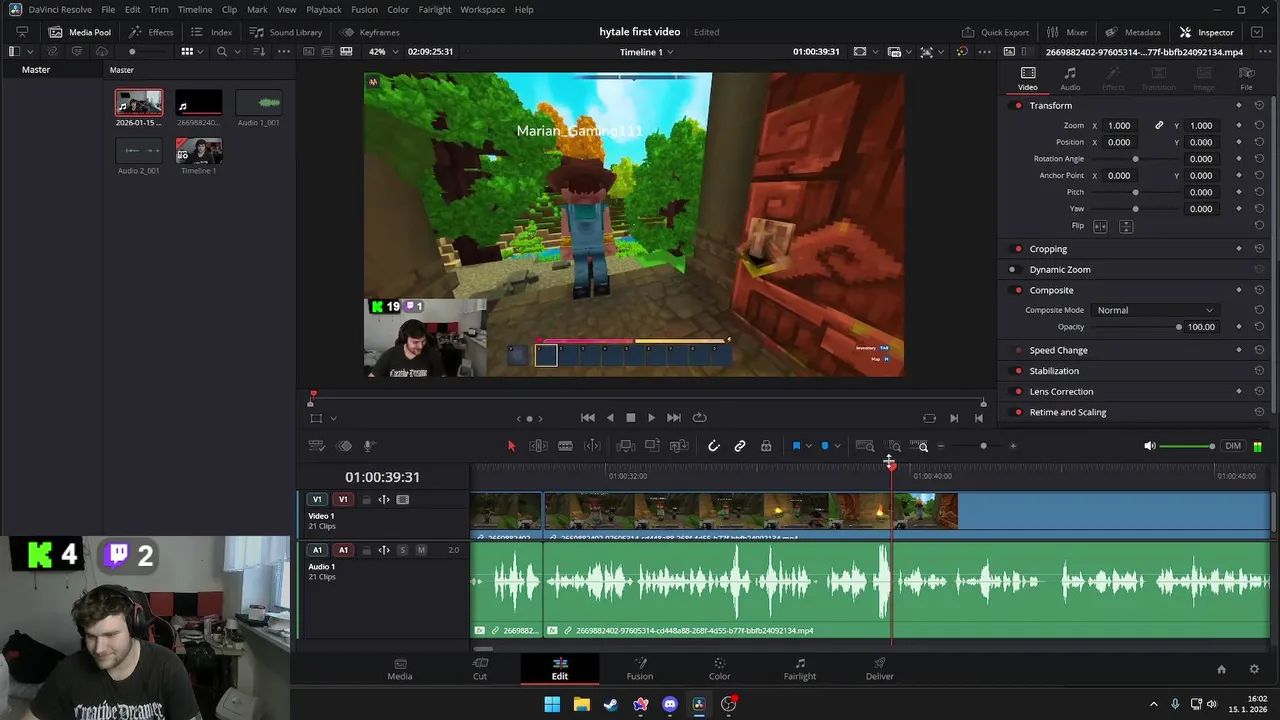Open Steam from the Windows taskbar
Image resolution: width=1280 pixels, height=720 pixels.
(610, 704)
